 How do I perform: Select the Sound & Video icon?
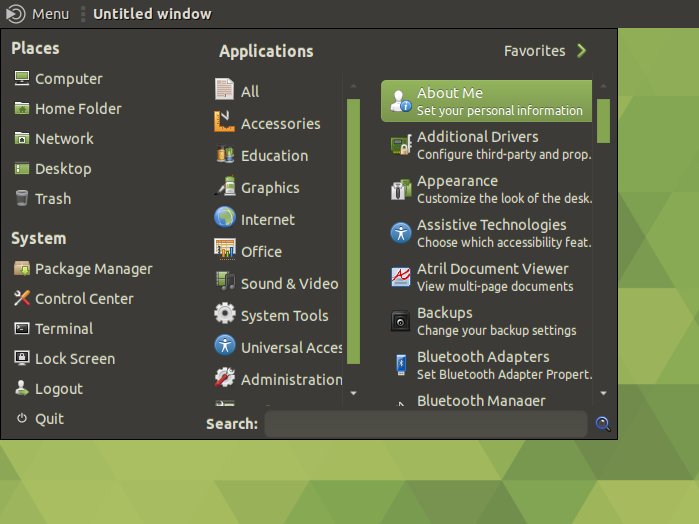pyautogui.click(x=225, y=281)
